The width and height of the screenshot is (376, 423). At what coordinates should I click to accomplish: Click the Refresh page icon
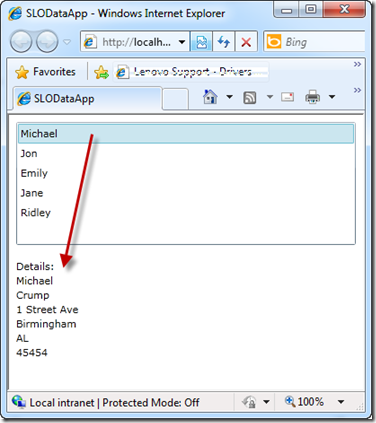click(x=224, y=42)
